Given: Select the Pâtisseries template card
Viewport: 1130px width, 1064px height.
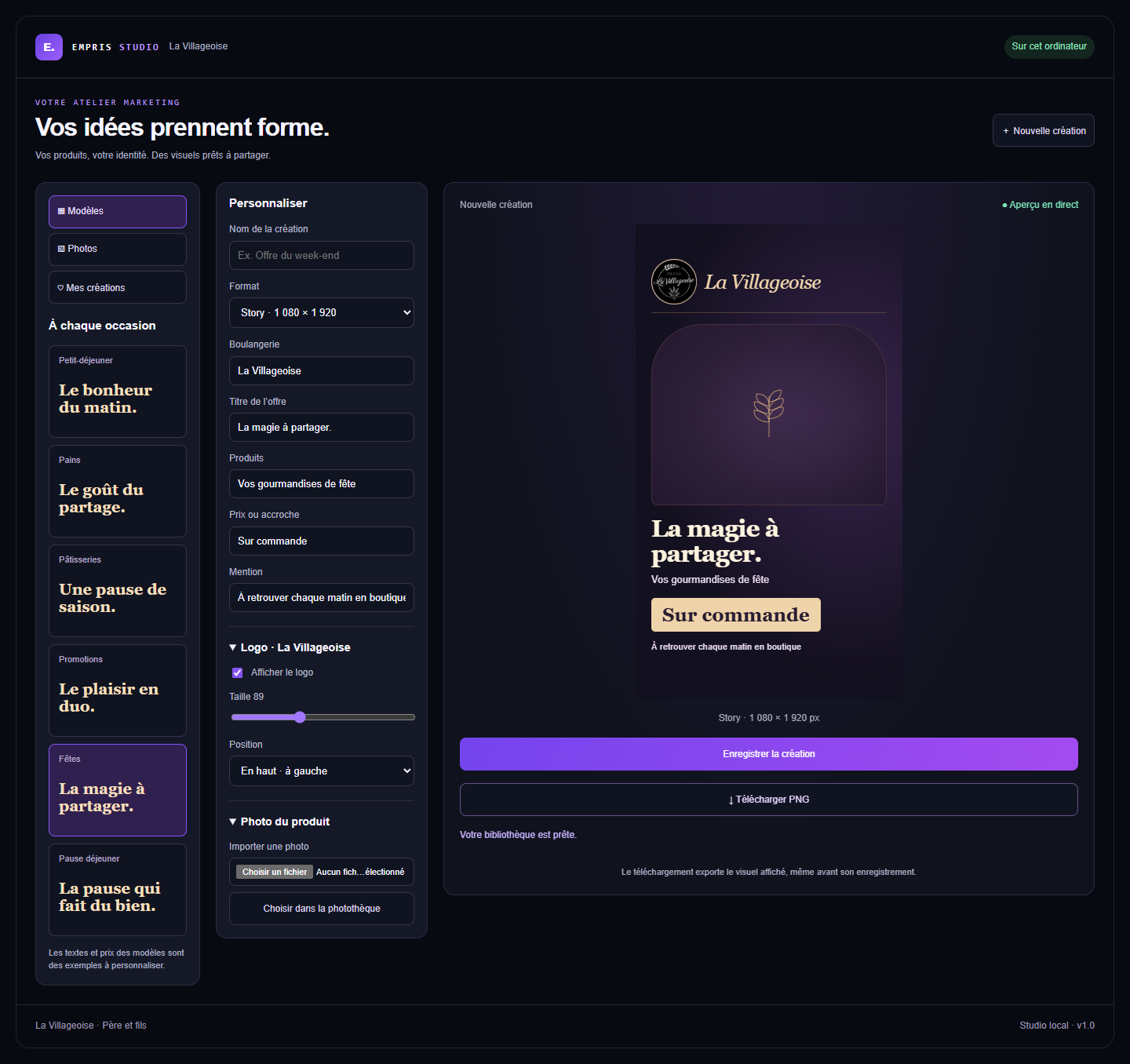Looking at the screenshot, I should [118, 591].
